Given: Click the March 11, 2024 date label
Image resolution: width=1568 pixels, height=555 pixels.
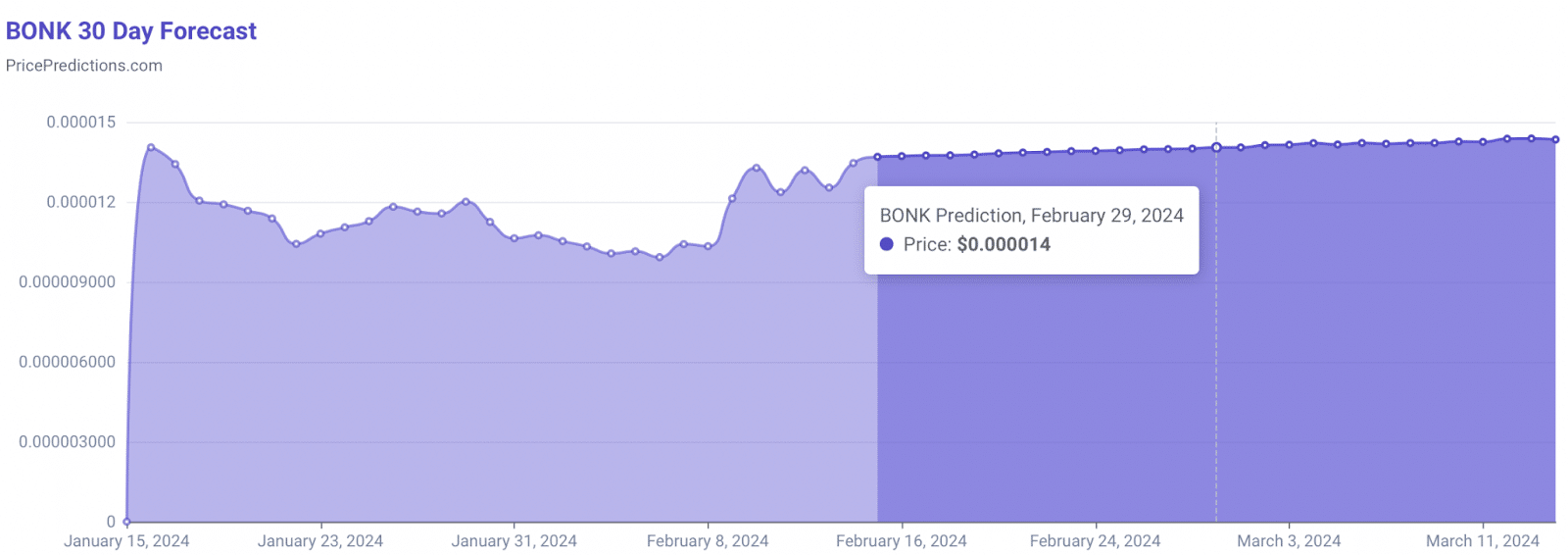Looking at the screenshot, I should [x=1482, y=541].
